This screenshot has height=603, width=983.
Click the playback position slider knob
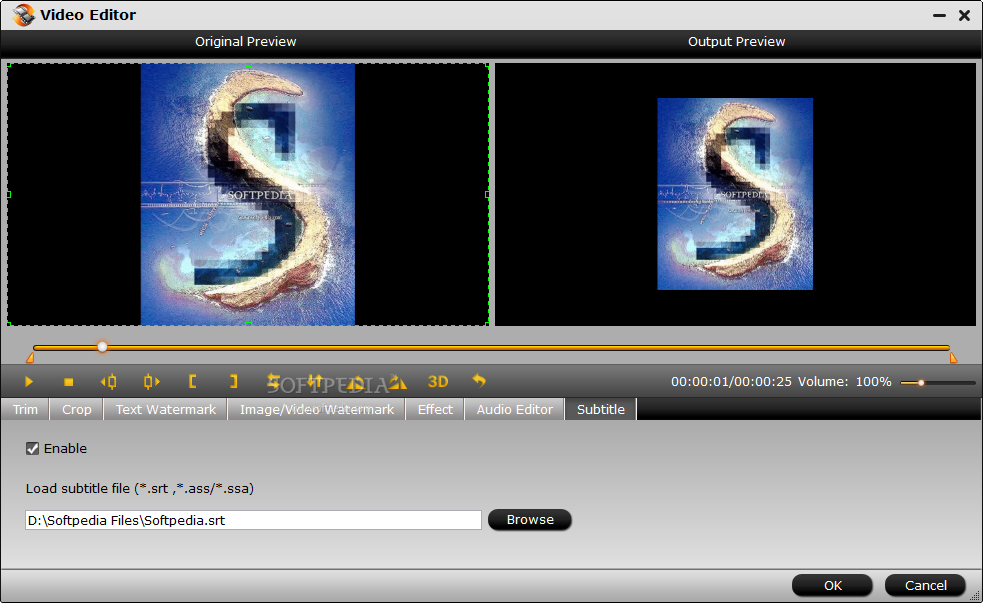click(x=102, y=347)
